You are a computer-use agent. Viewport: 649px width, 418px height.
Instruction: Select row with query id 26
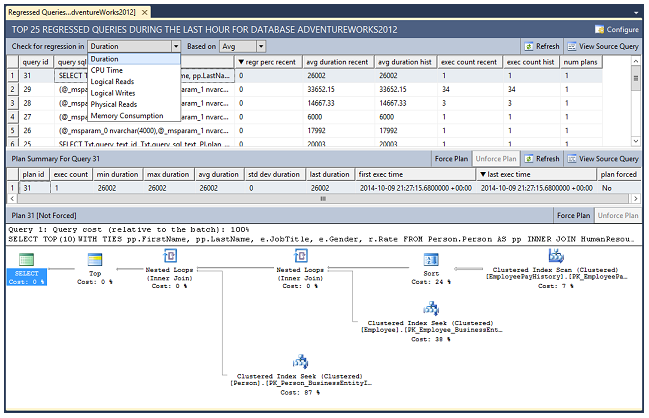[304, 131]
